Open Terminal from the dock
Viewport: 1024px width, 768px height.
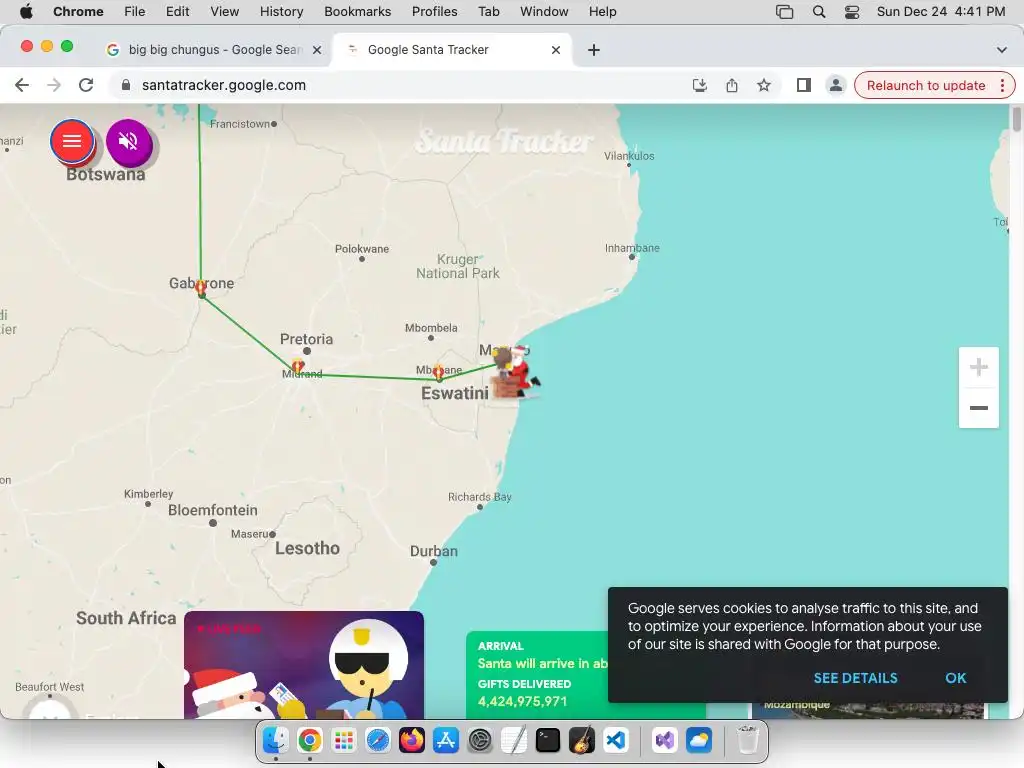tap(548, 741)
